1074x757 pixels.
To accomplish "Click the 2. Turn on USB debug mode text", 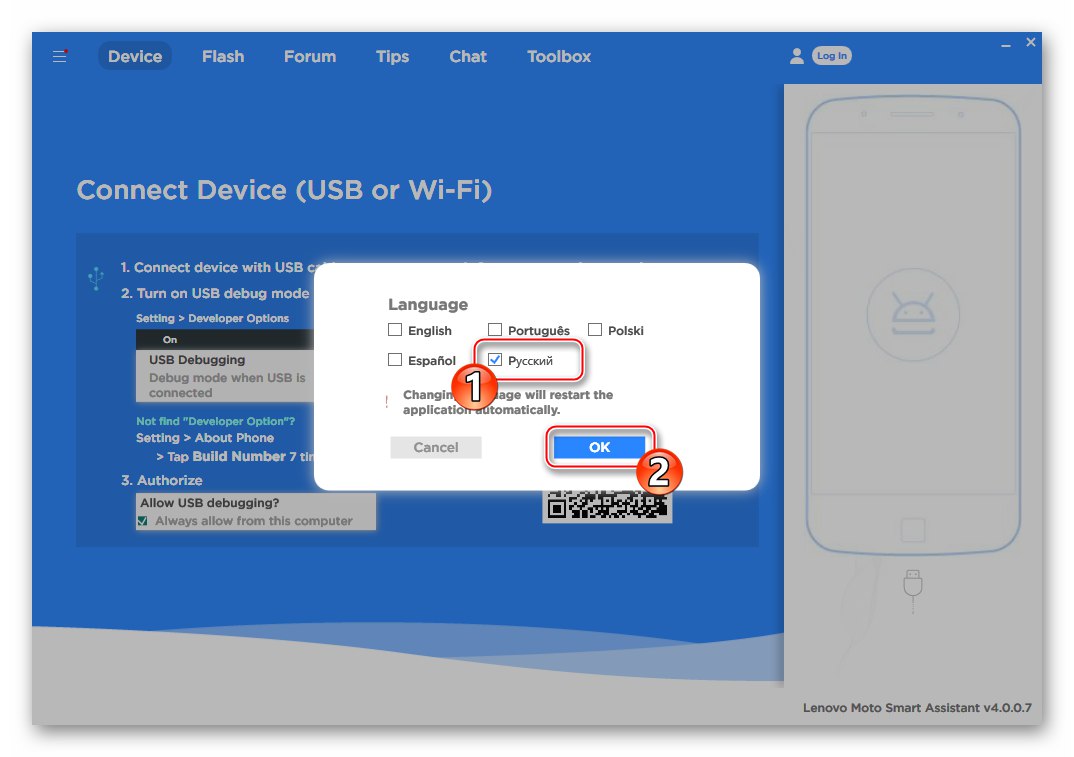I will click(215, 293).
